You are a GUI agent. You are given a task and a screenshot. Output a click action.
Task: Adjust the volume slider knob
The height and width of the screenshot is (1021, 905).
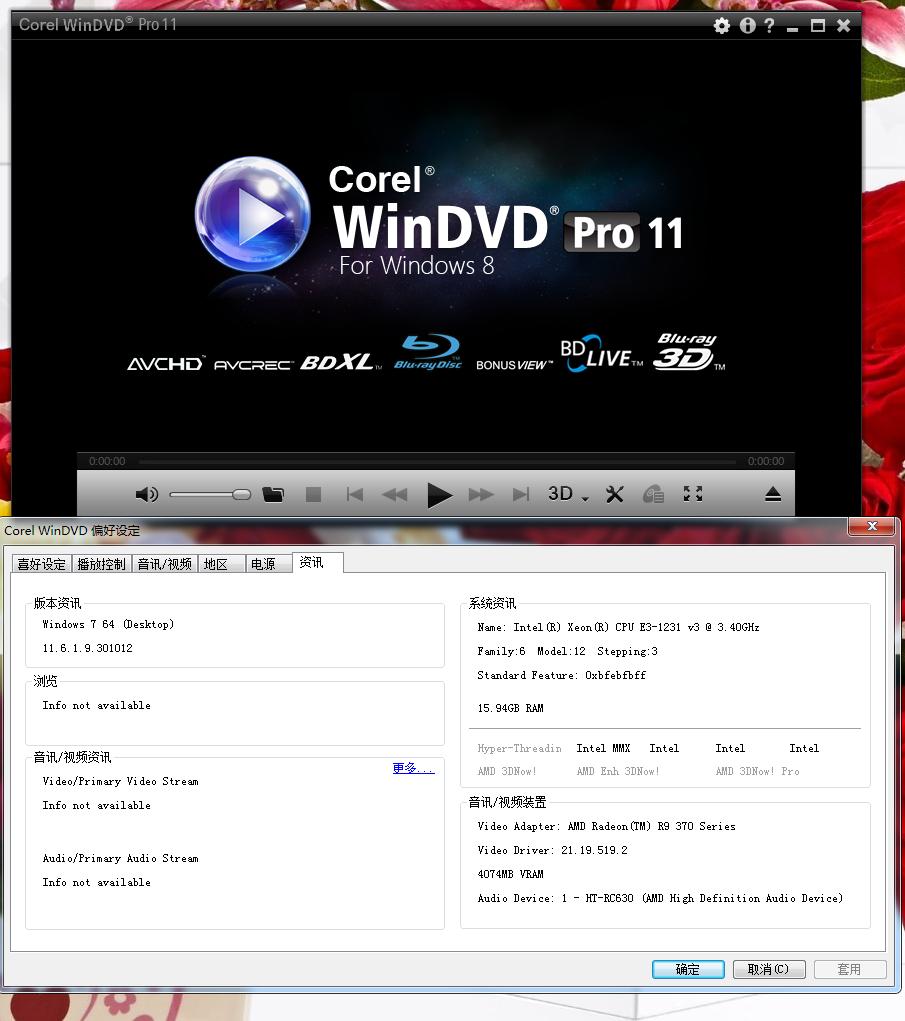242,494
